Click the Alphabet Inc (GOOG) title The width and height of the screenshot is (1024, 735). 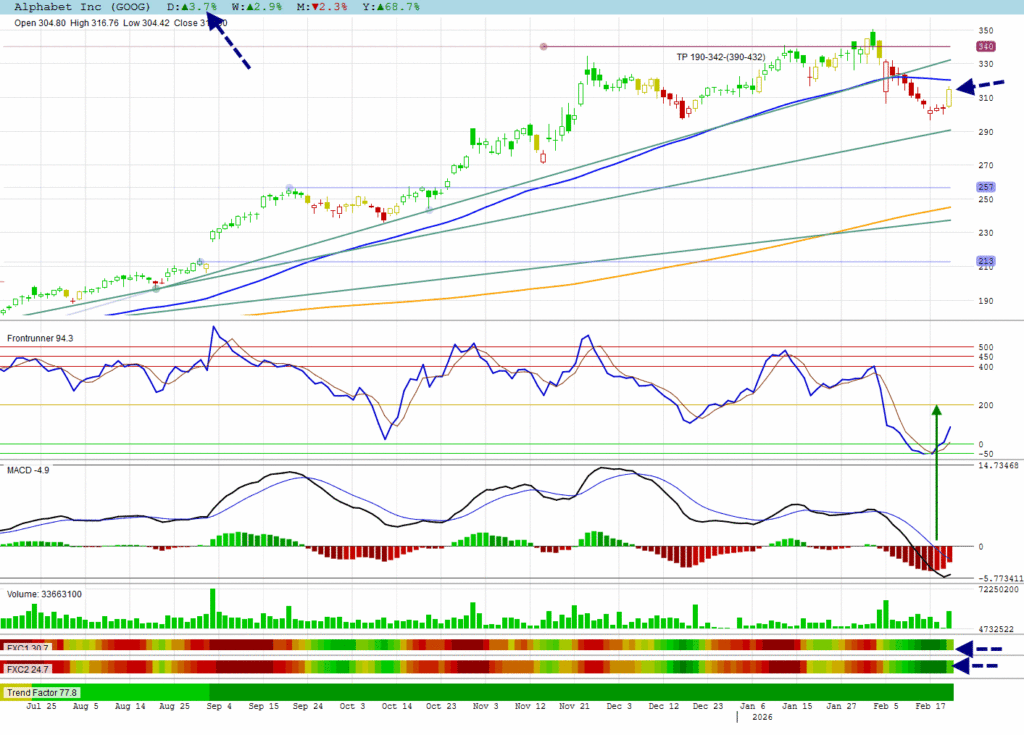(86, 7)
